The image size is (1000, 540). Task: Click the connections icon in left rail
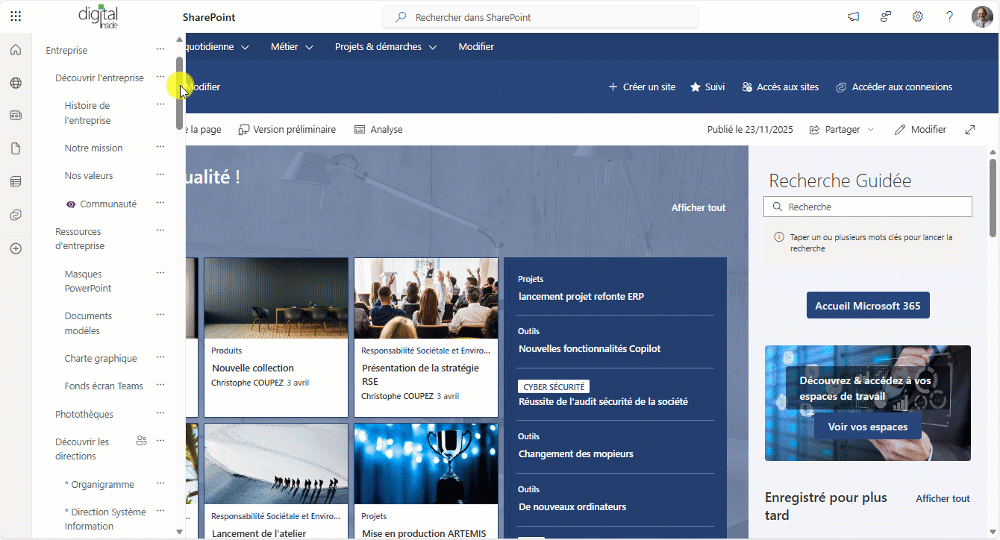coord(16,215)
